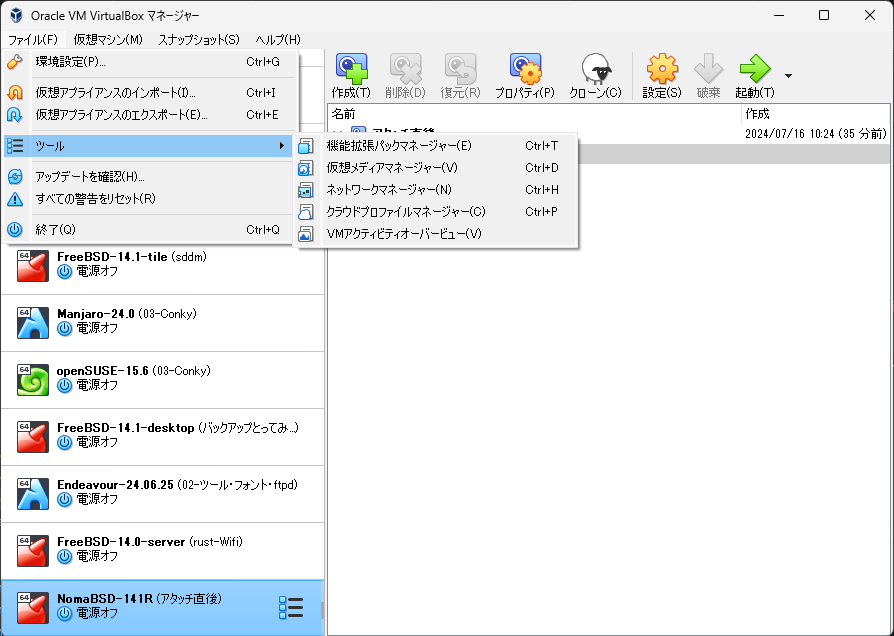Click the wrench icon beside 環境設定(P)
Viewport: 894px width, 636px height.
[x=15, y=62]
